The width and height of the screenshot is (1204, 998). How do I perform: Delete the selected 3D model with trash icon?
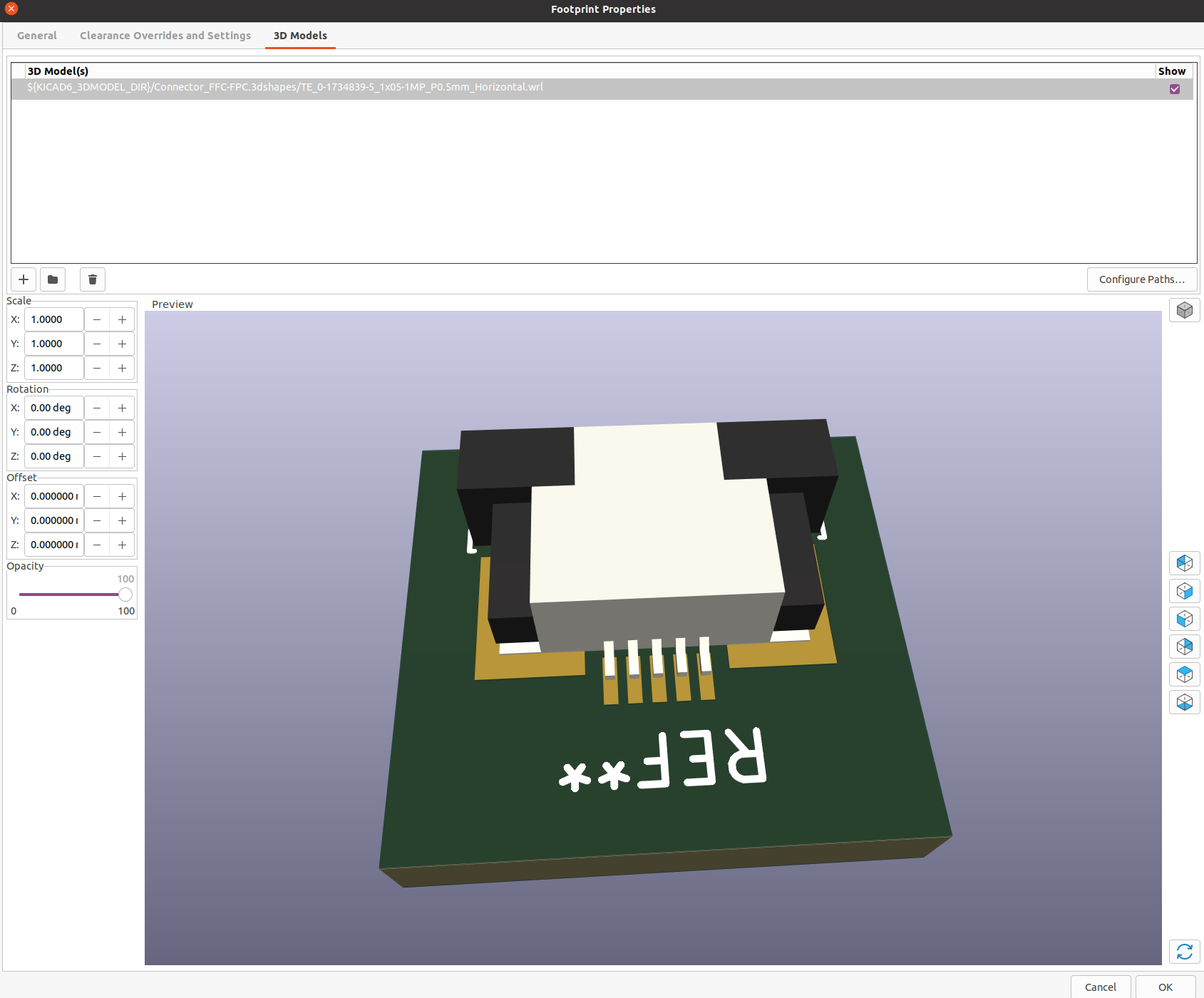(93, 279)
